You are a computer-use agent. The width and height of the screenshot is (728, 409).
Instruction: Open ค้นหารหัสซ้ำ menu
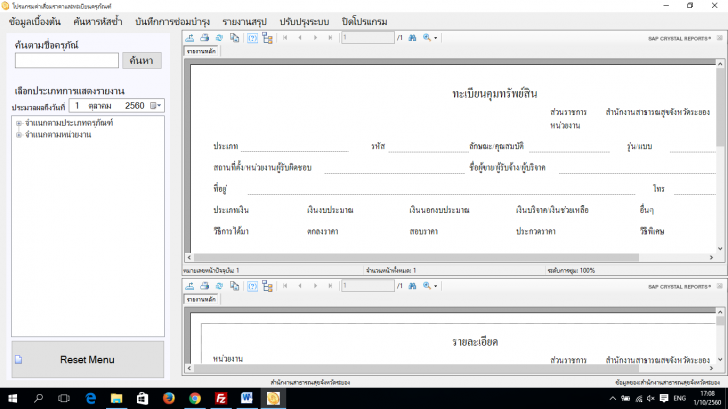[98, 22]
